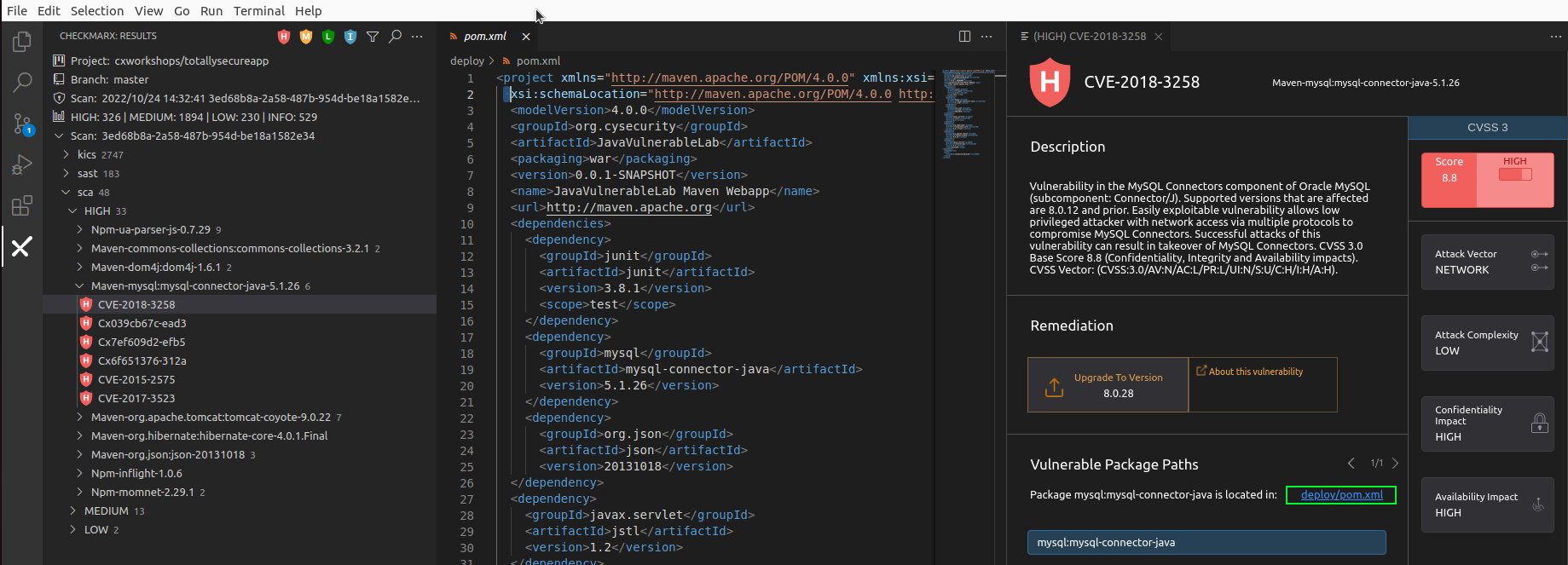This screenshot has width=1568, height=565.
Task: Expand Npm-momnet-2.29.1 node
Action: 79,492
